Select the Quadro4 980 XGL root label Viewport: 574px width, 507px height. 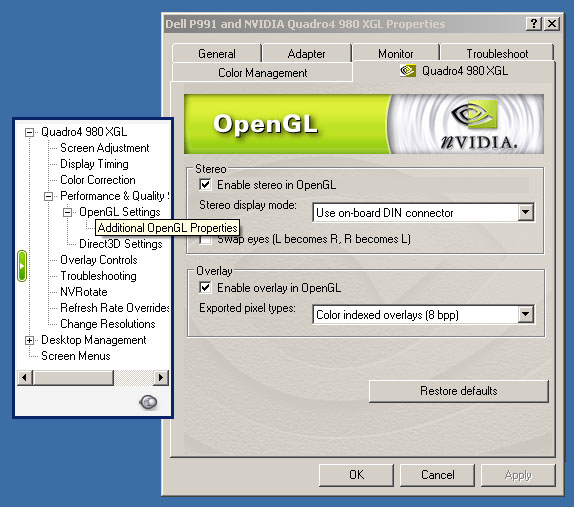(84, 132)
